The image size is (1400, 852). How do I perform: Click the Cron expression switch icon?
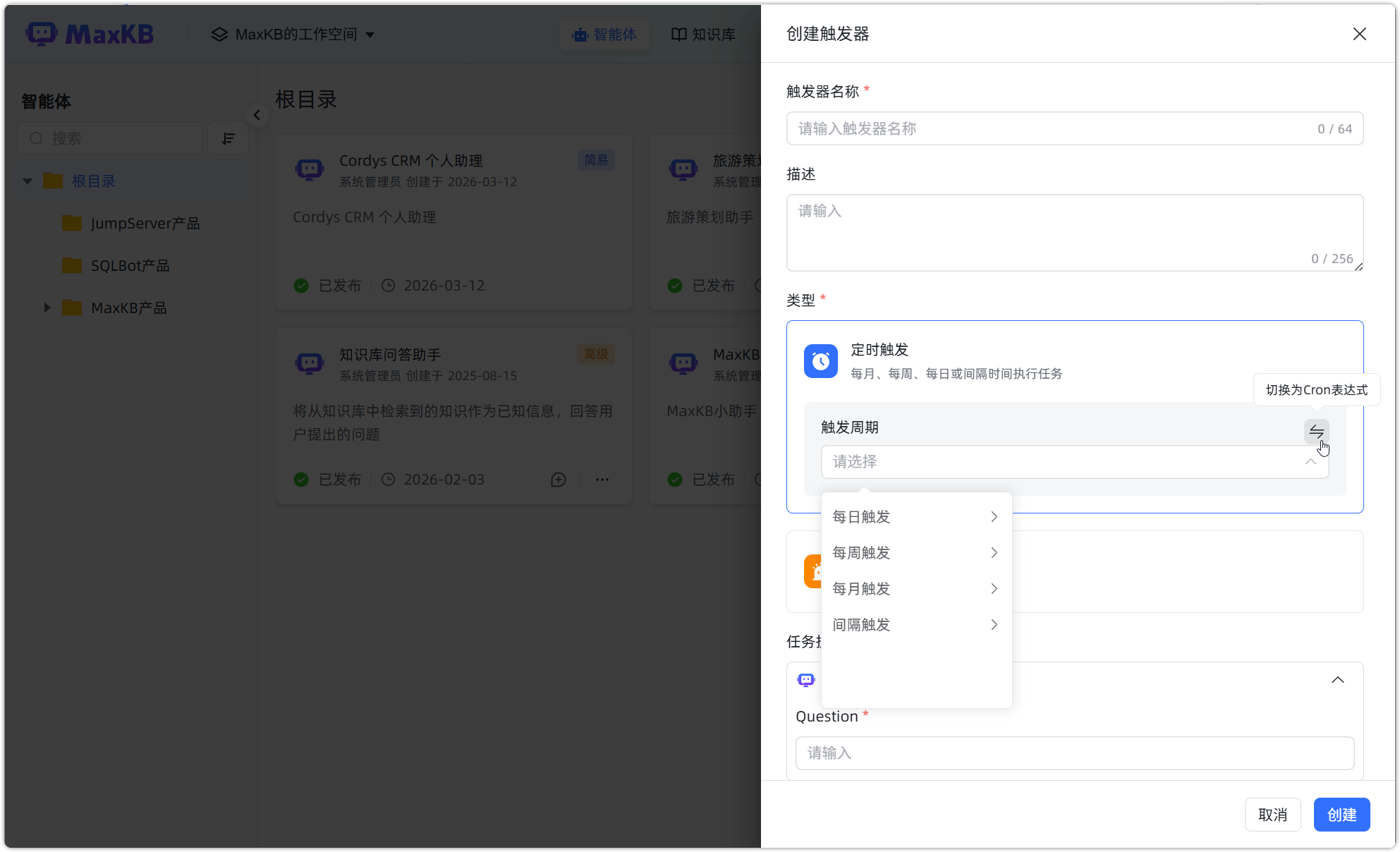[x=1316, y=431]
